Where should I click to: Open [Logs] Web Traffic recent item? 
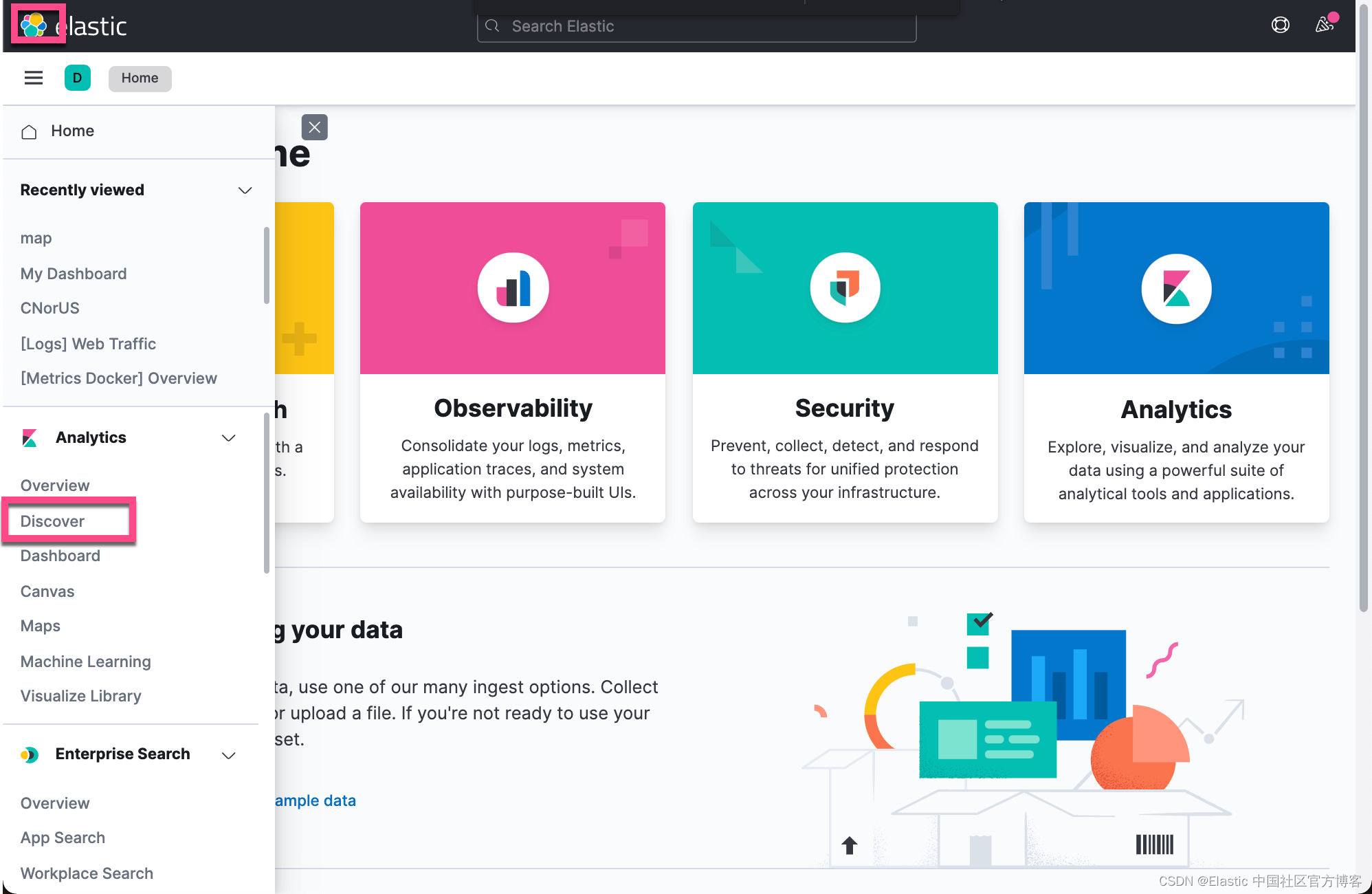pyautogui.click(x=88, y=344)
